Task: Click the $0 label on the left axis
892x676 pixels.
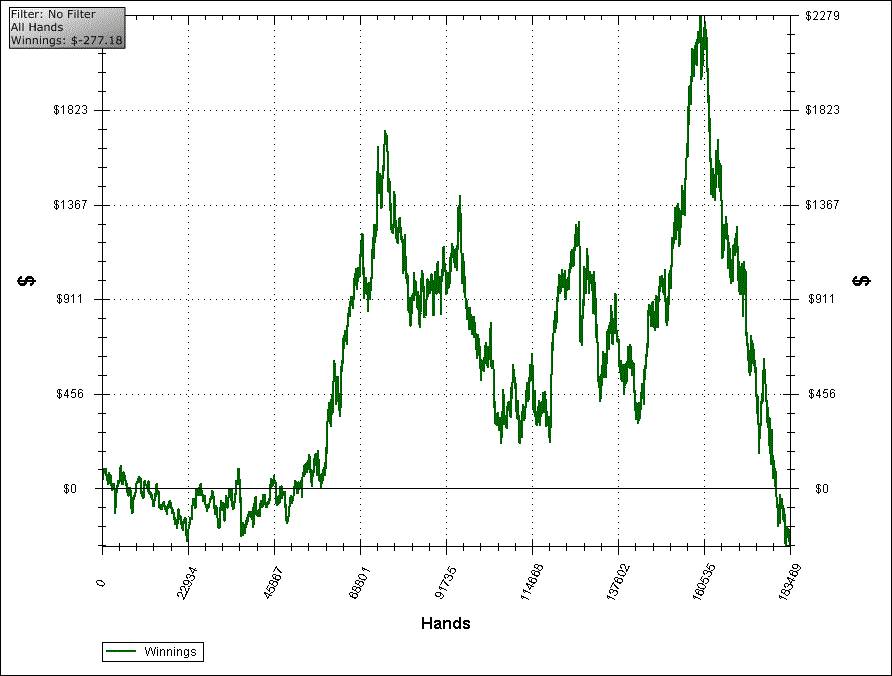Action: point(84,489)
